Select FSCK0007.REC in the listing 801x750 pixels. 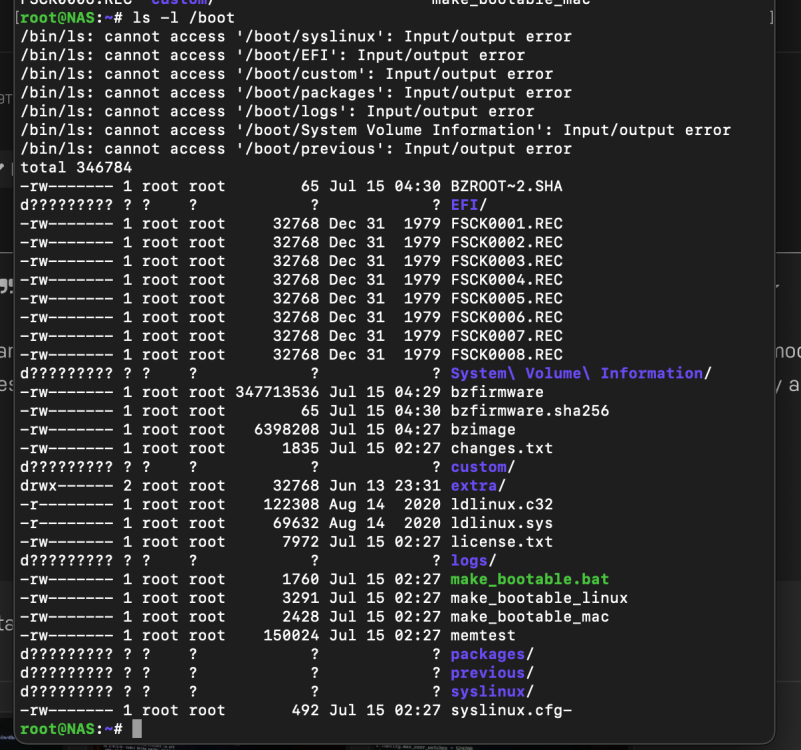506,336
